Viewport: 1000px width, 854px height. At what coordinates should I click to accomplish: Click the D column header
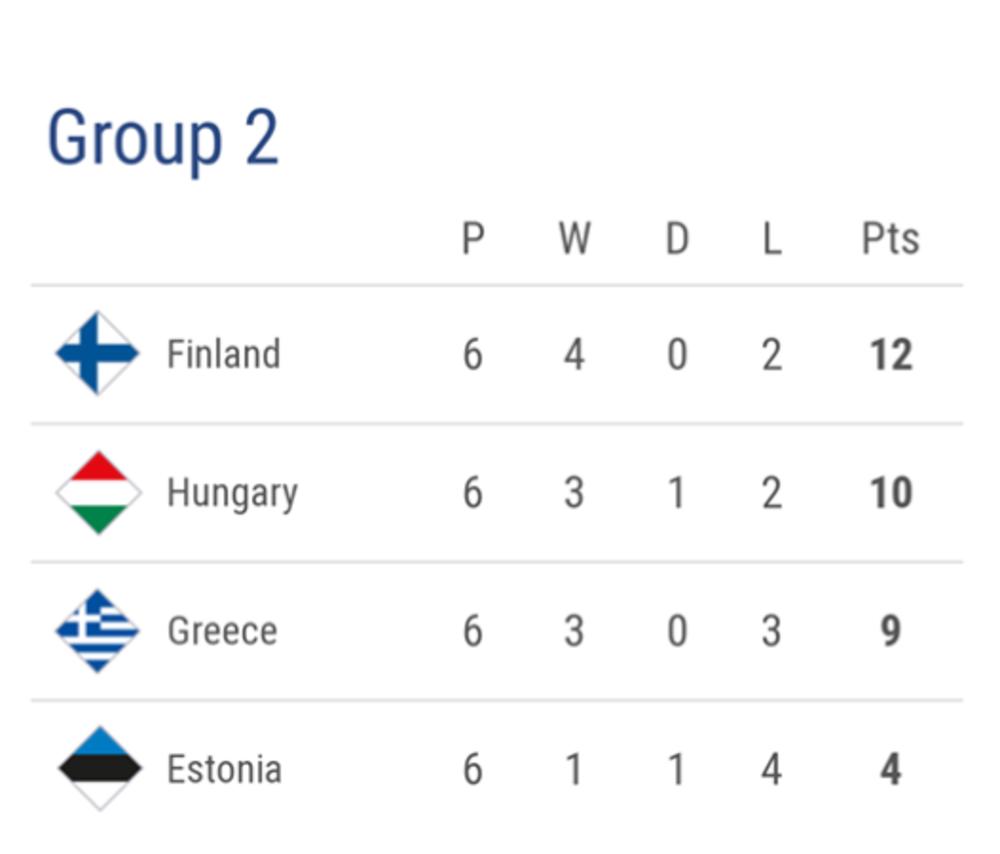pyautogui.click(x=677, y=239)
